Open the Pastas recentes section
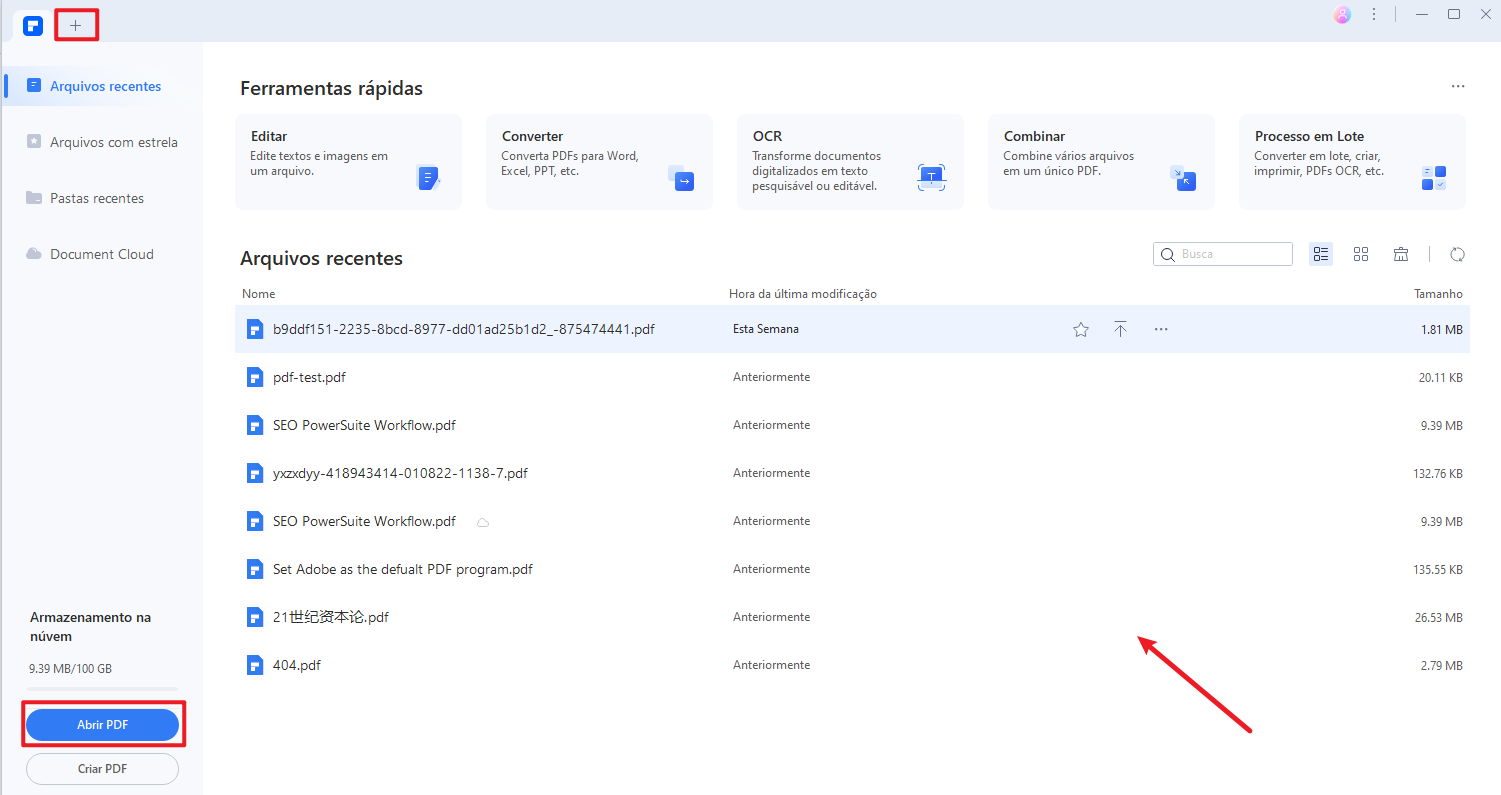Image resolution: width=1501 pixels, height=795 pixels. coord(96,197)
